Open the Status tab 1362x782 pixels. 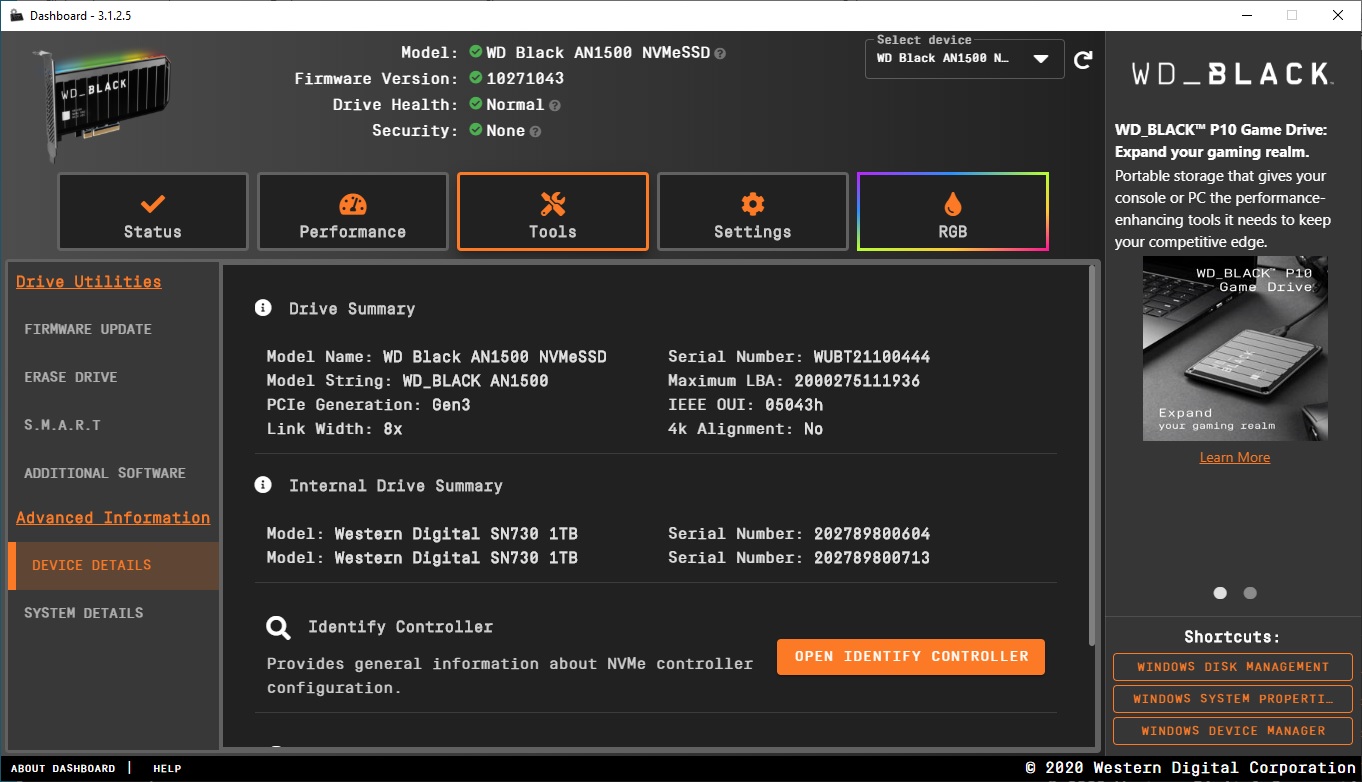(153, 211)
